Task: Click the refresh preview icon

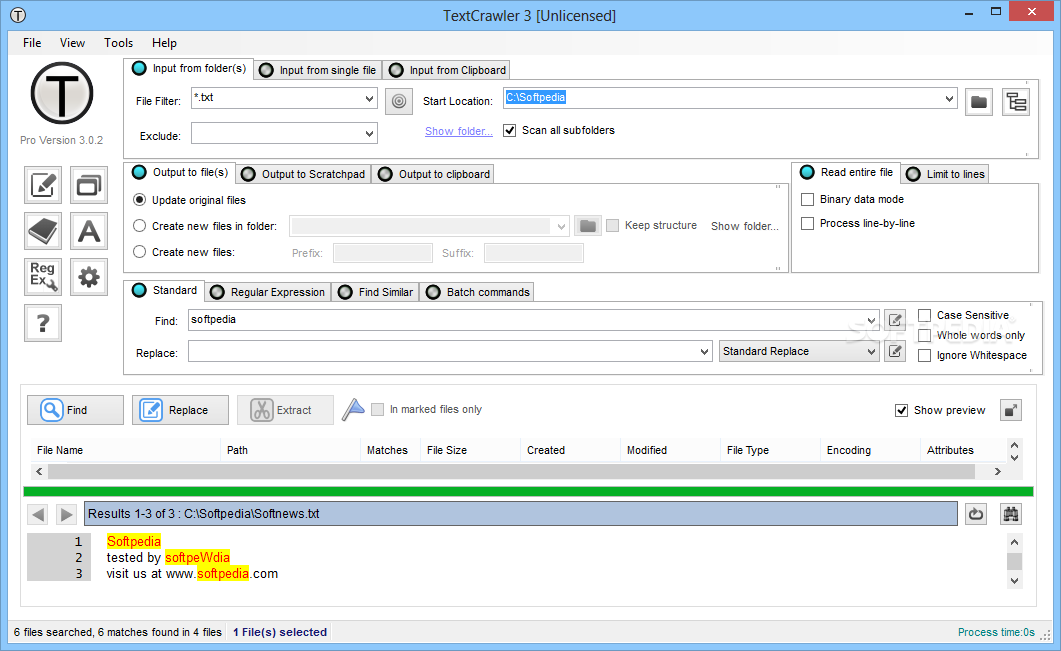Action: [976, 514]
